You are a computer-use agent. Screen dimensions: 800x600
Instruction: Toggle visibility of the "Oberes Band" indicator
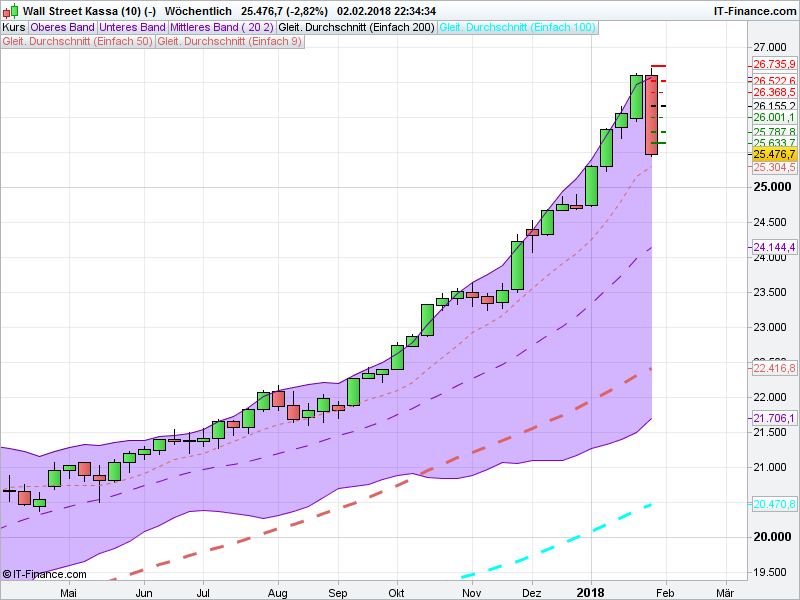pos(60,28)
